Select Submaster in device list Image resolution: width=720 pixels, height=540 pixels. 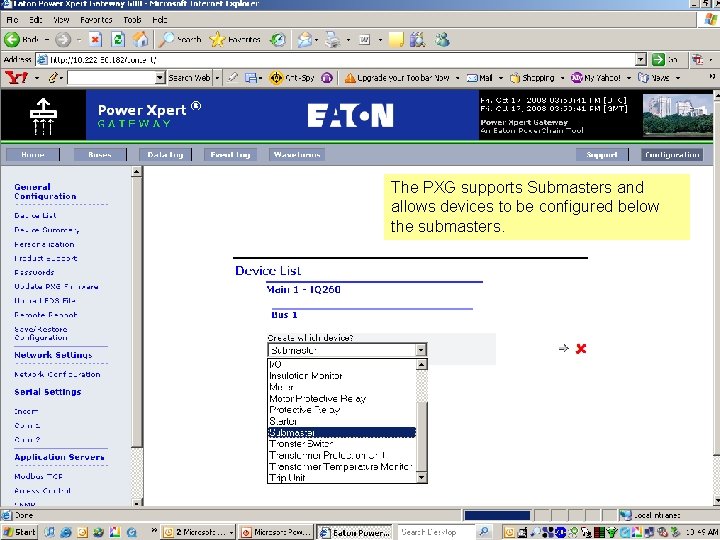tap(342, 433)
